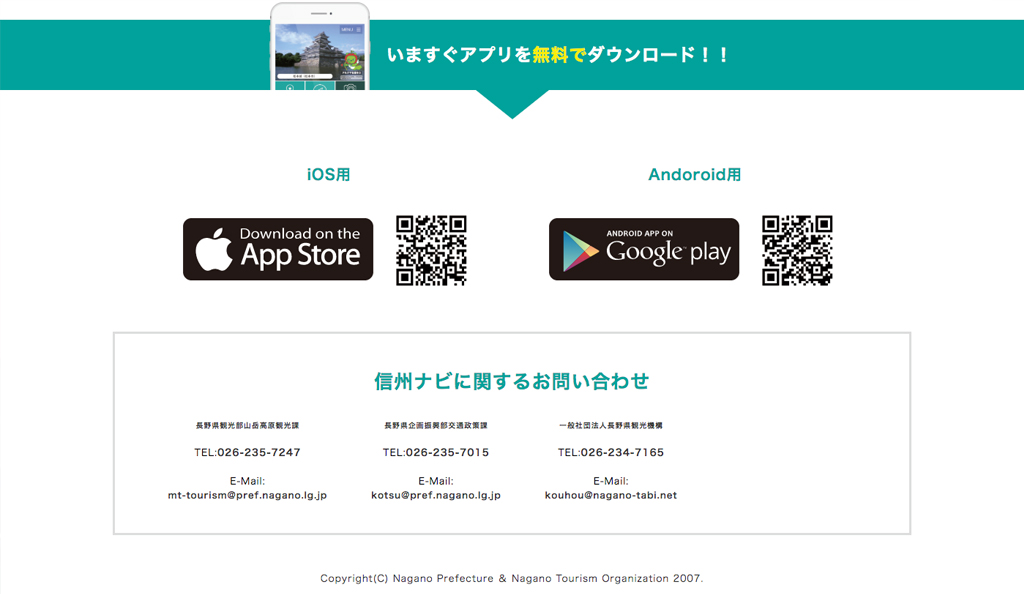Click the 長野県企画振興部交通政策課 department name
Viewport: 1024px width, 594px height.
pos(436,426)
